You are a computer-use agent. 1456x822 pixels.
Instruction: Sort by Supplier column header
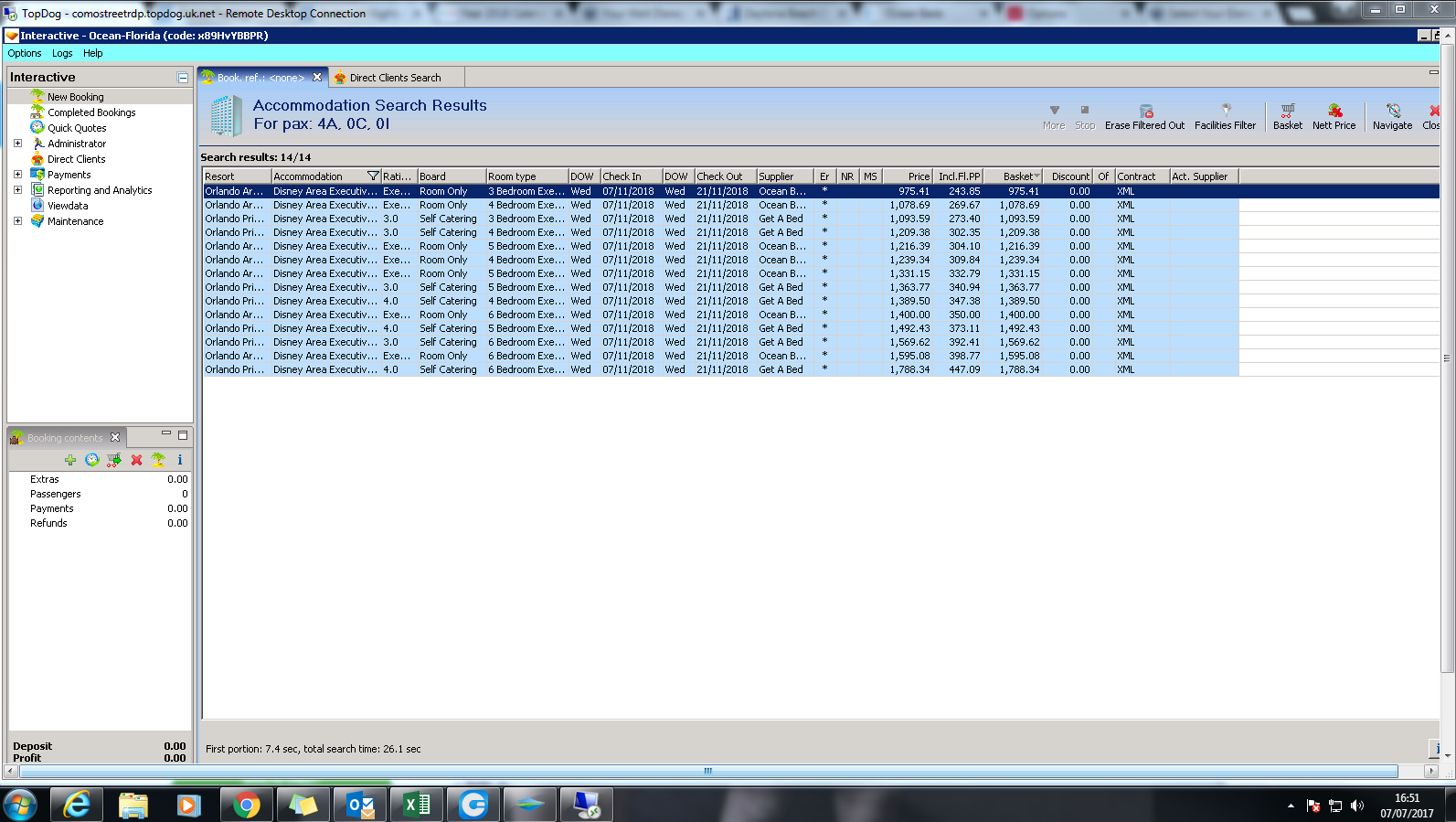click(784, 176)
